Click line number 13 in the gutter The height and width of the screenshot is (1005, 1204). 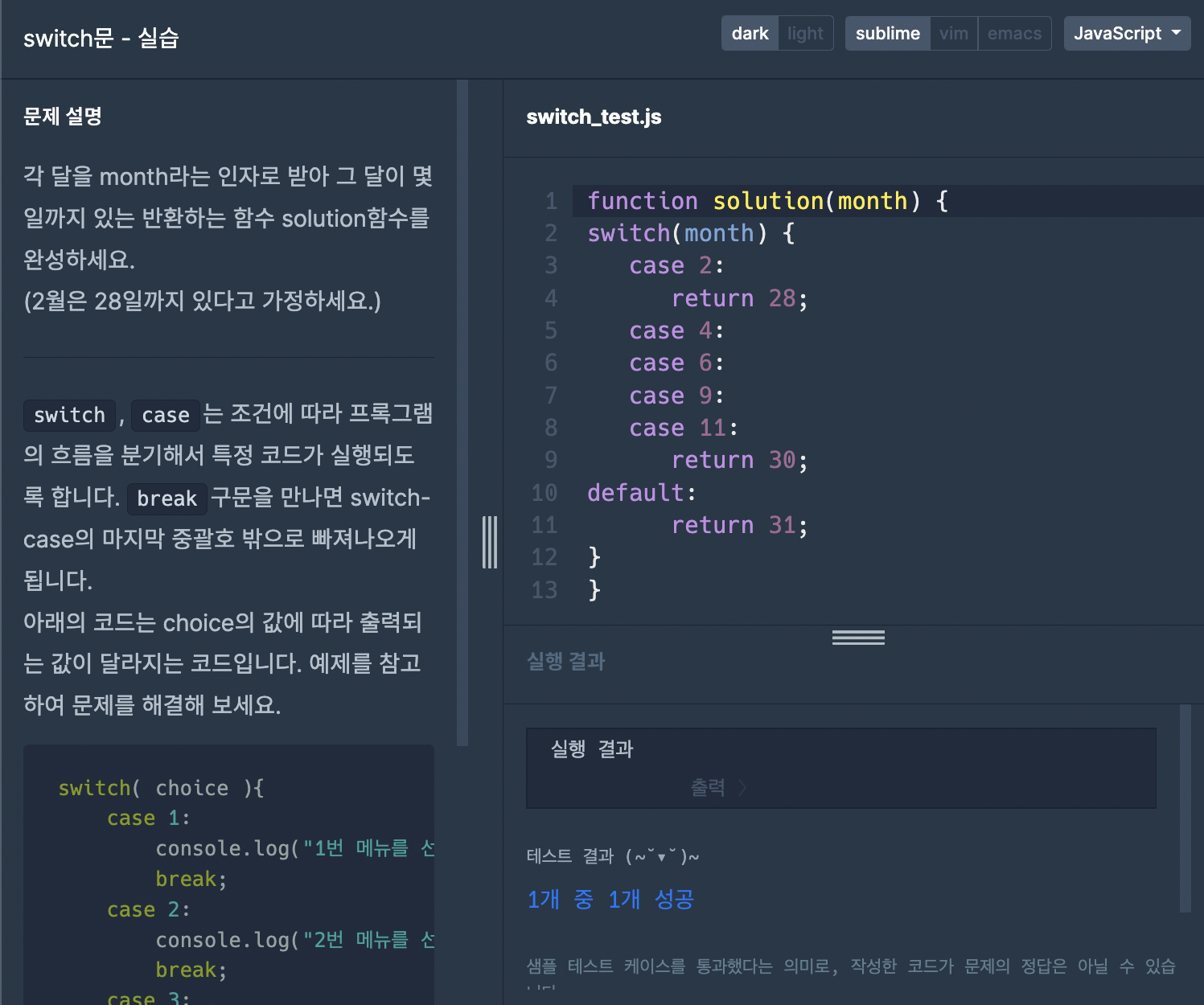tap(544, 590)
